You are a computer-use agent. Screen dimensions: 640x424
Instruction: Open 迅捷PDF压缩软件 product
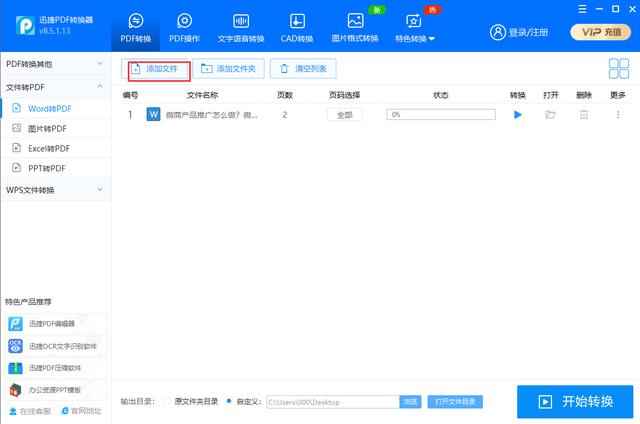[56, 368]
